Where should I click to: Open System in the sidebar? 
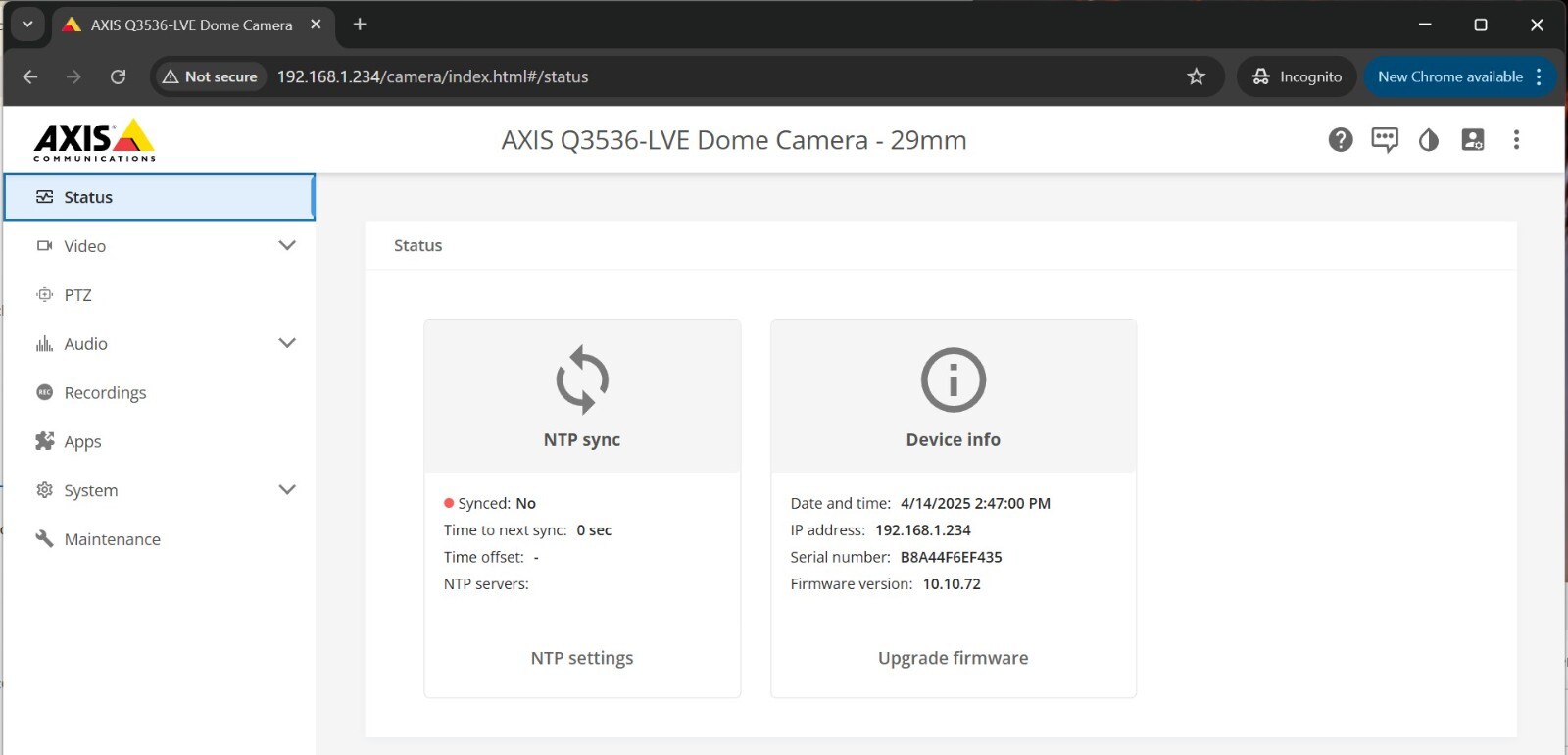pyautogui.click(x=159, y=490)
